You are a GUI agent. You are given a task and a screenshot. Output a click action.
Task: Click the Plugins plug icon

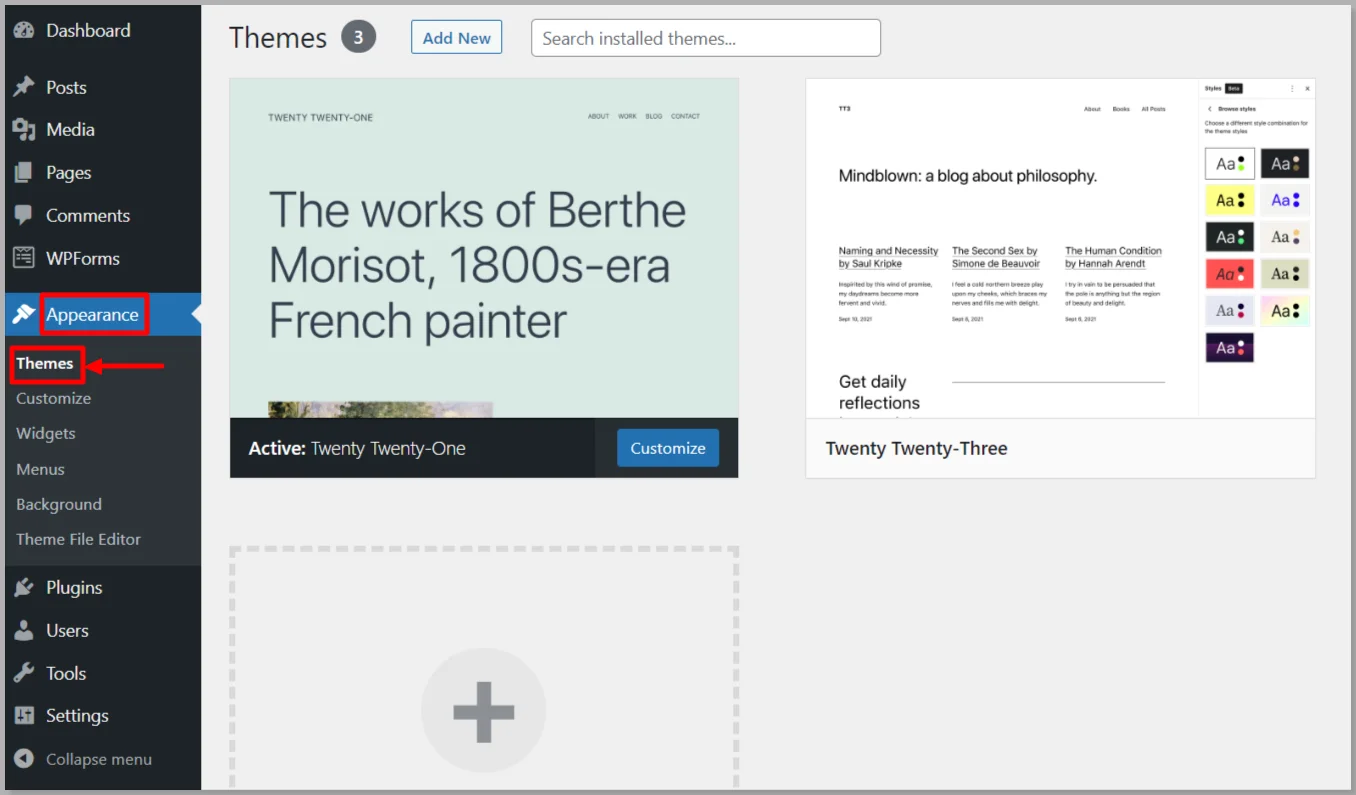(x=24, y=587)
